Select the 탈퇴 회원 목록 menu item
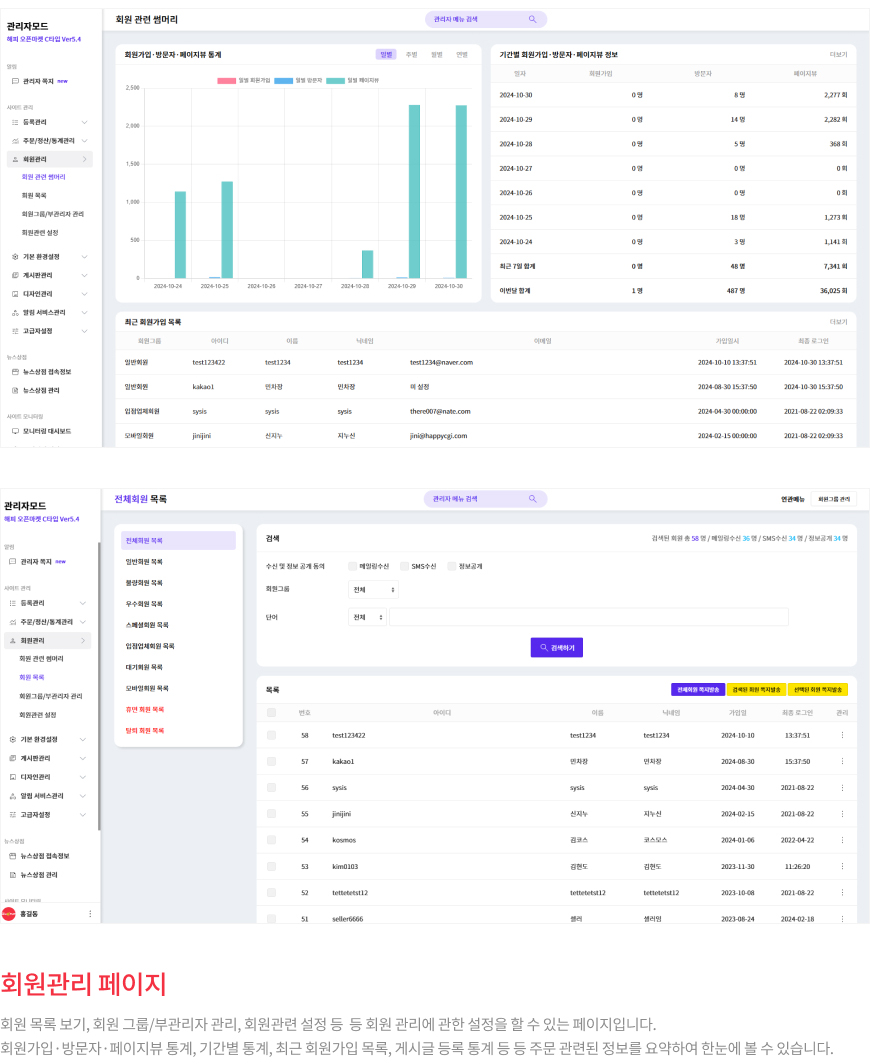 (x=145, y=730)
